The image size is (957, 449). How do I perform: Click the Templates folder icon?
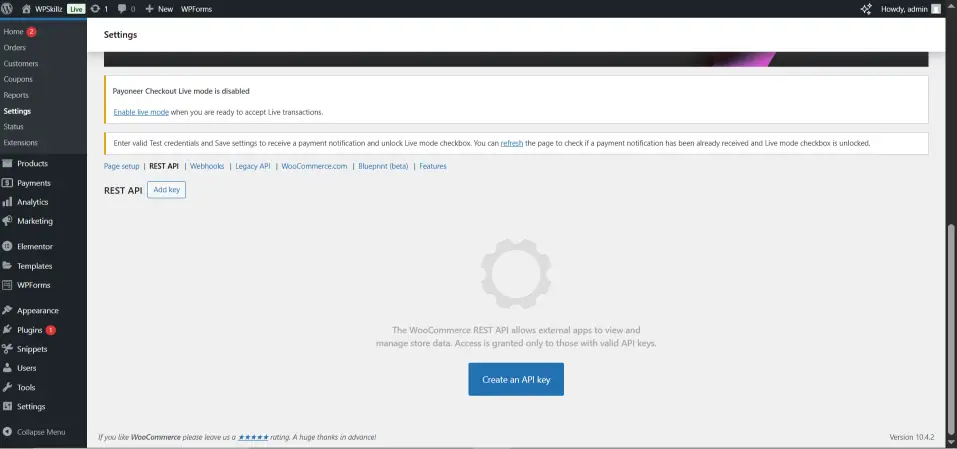pyautogui.click(x=7, y=266)
